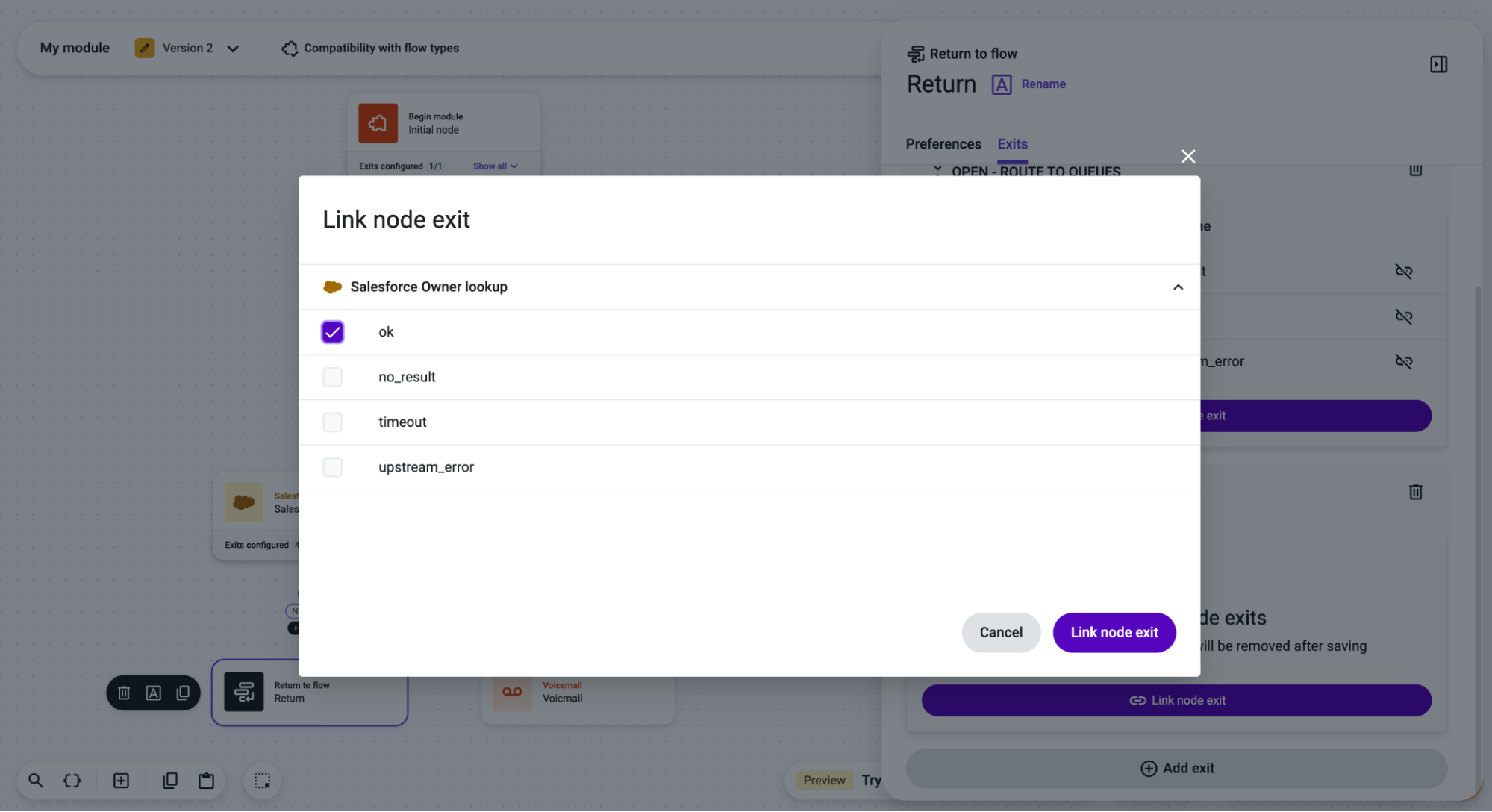Viewport: 1492px width, 812px height.
Task: Delete the OPEN - ROUTE TO QUEUES exit
Action: point(1415,170)
